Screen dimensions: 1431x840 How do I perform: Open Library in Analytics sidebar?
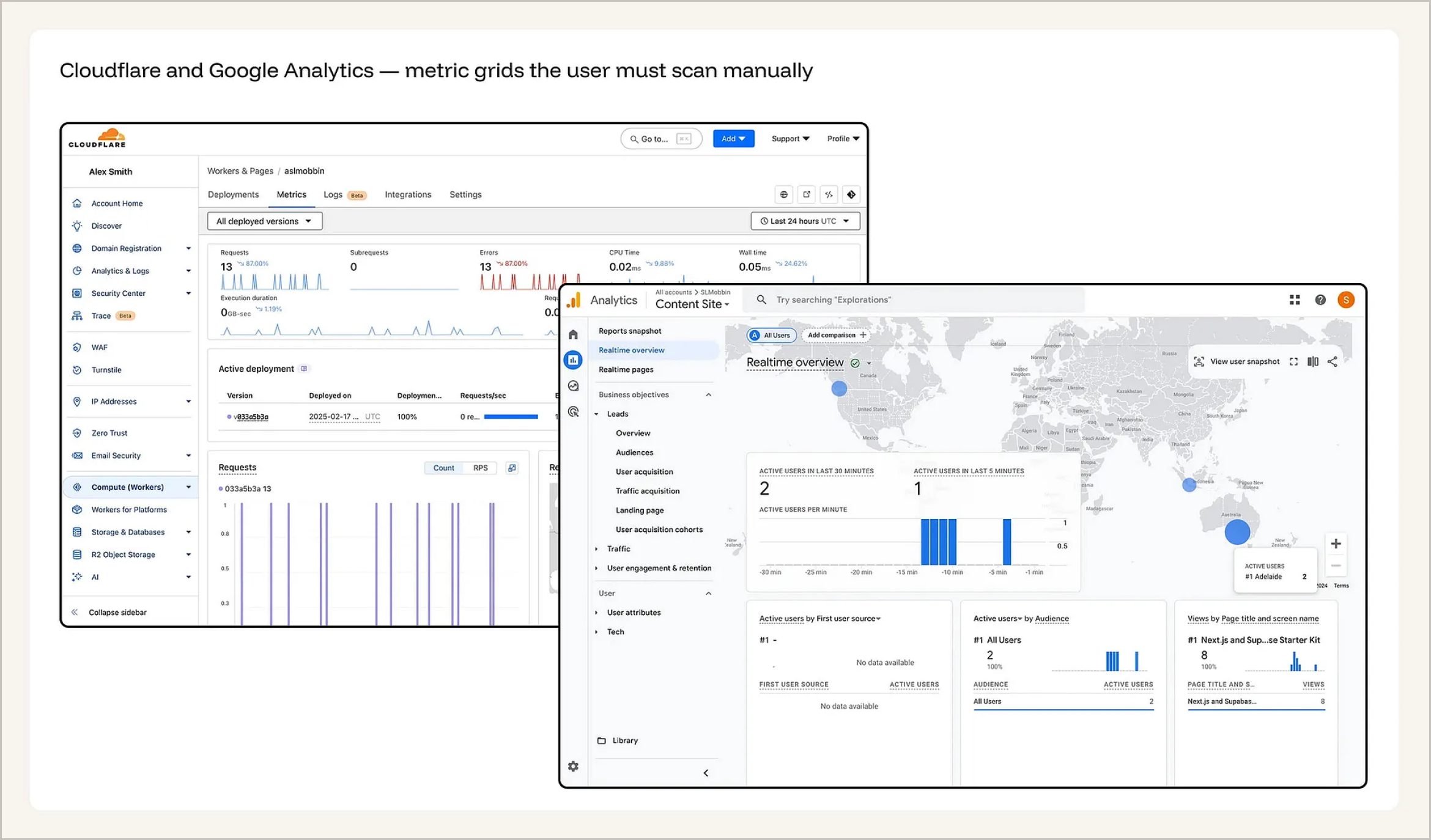point(618,740)
